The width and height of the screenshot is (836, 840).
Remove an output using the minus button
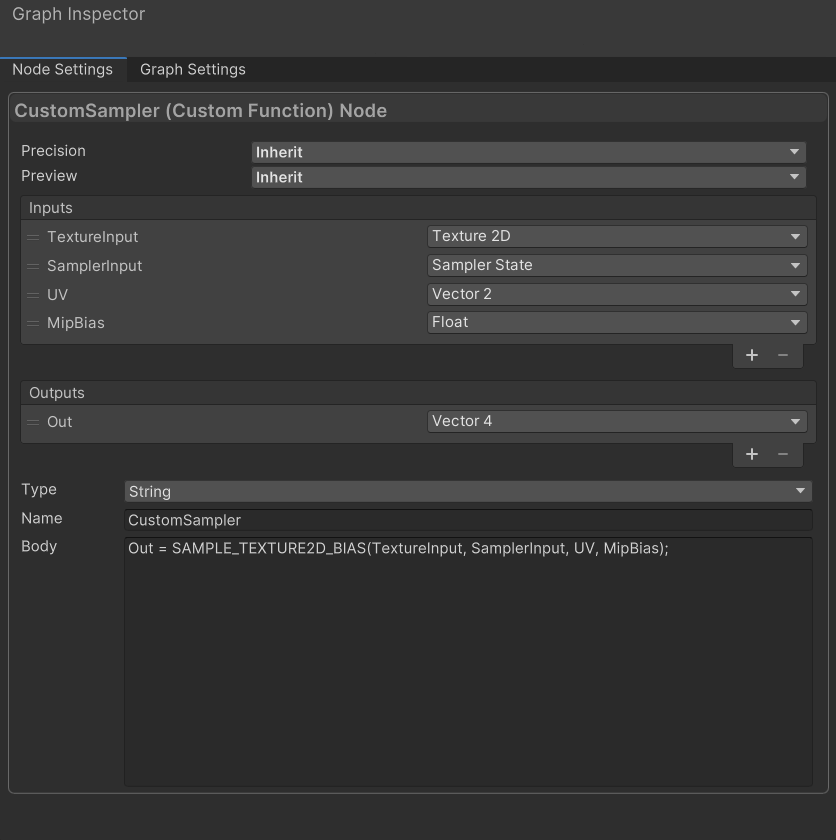click(784, 453)
